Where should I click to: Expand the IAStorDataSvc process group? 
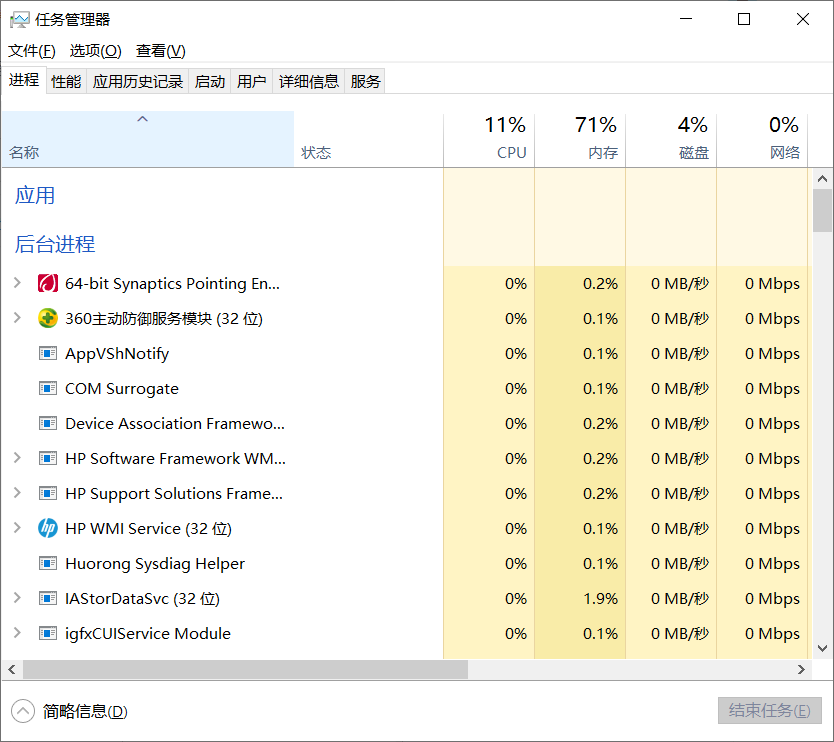(x=17, y=598)
